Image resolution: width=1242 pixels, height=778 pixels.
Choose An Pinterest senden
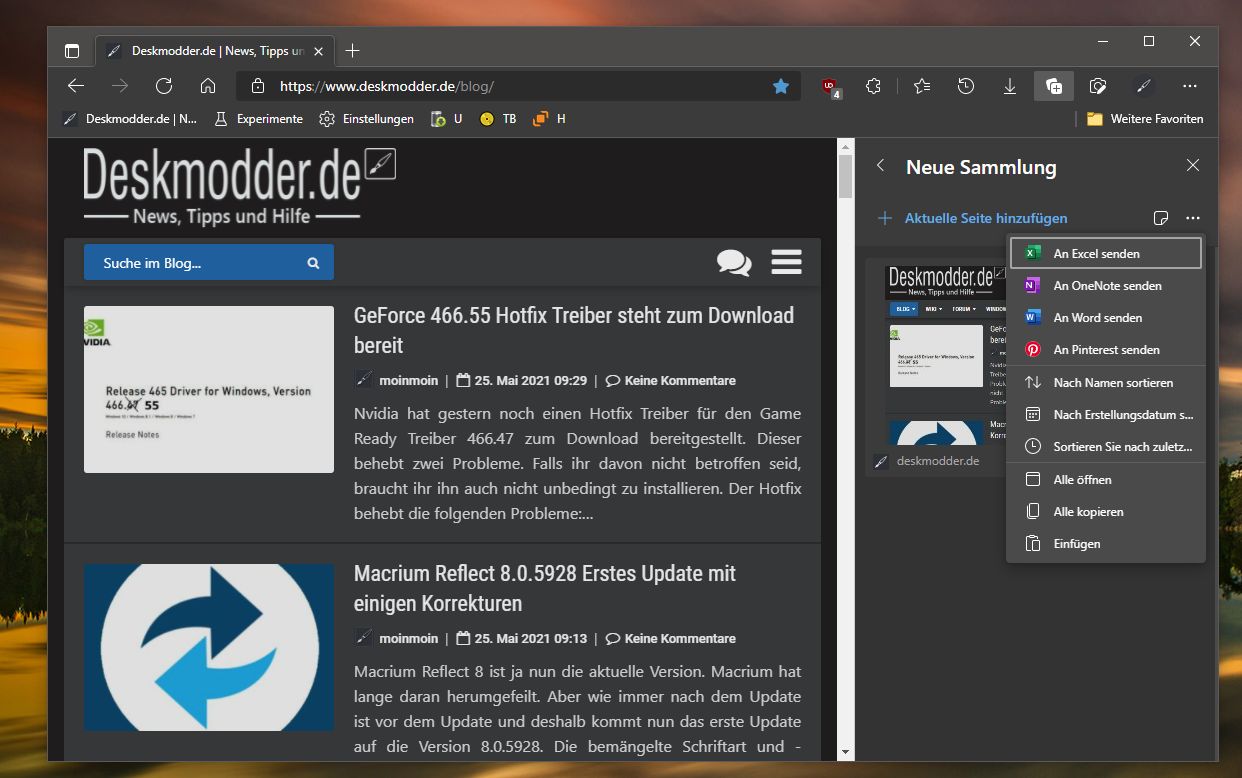1105,350
